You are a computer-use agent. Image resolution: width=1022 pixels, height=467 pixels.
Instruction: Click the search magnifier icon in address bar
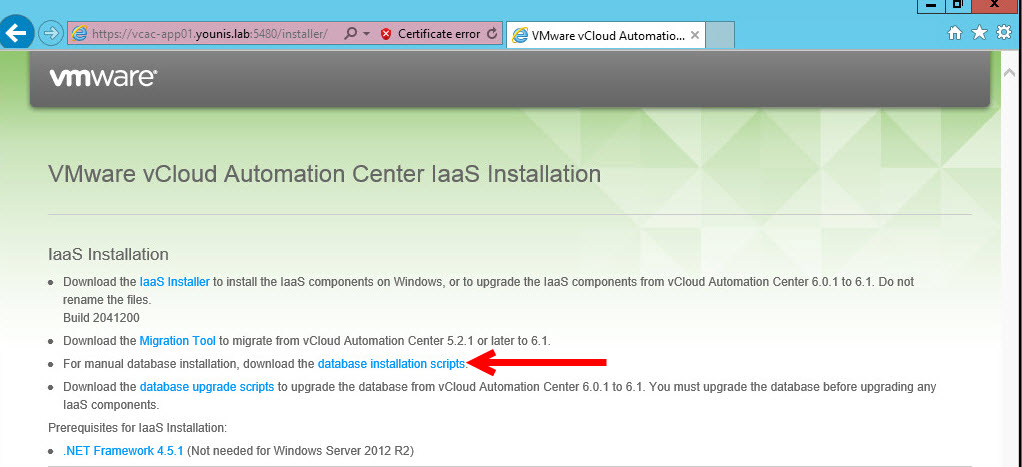click(350, 34)
